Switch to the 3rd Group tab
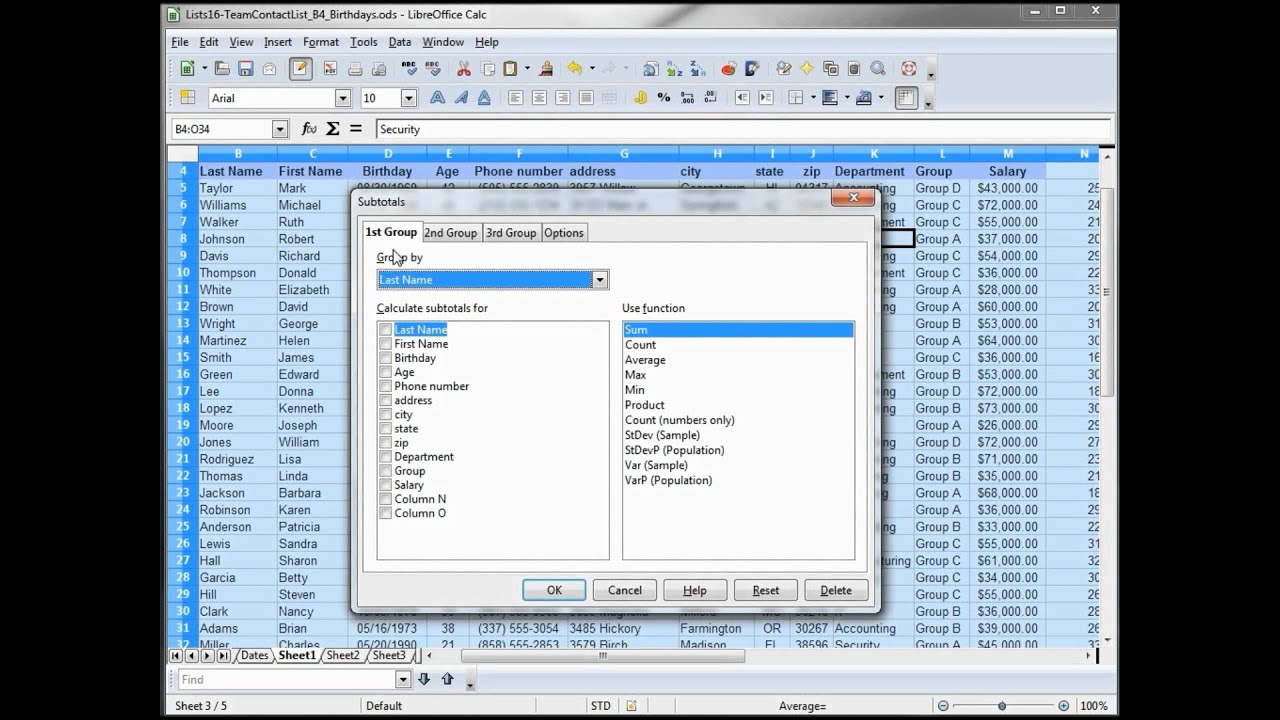The height and width of the screenshot is (720, 1280). coord(511,233)
